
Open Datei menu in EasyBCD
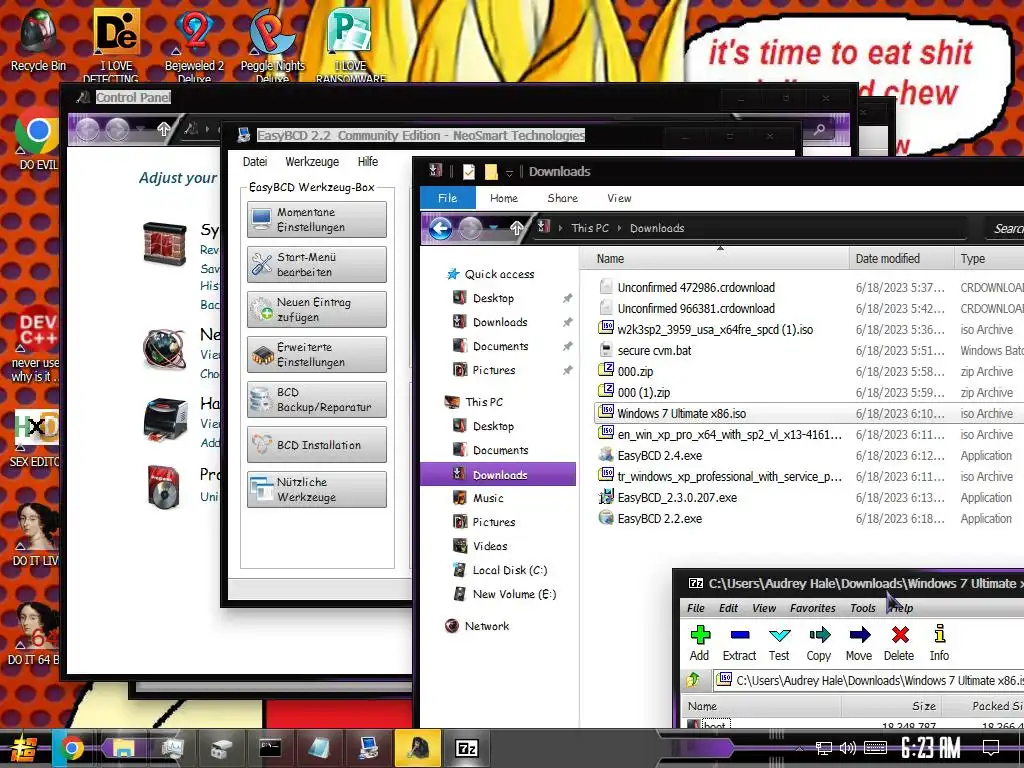pyautogui.click(x=255, y=162)
